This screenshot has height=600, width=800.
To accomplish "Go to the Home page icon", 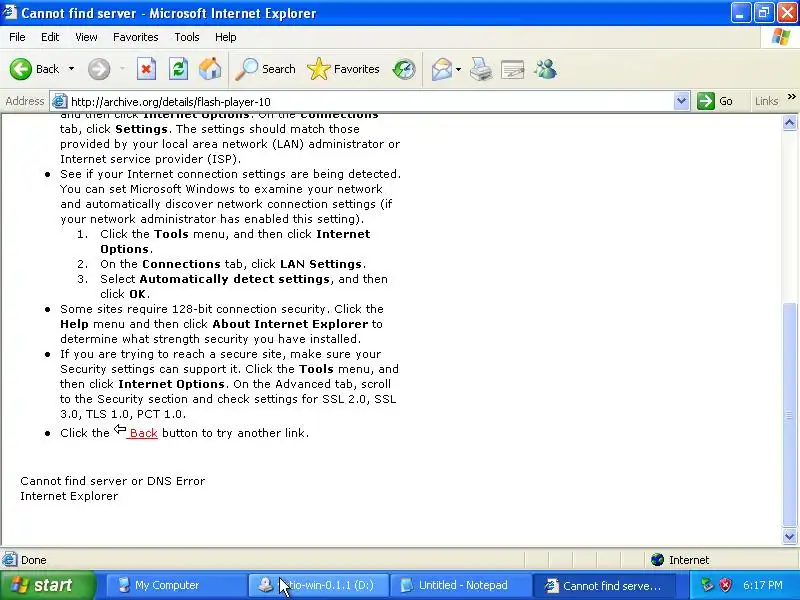I will (210, 69).
